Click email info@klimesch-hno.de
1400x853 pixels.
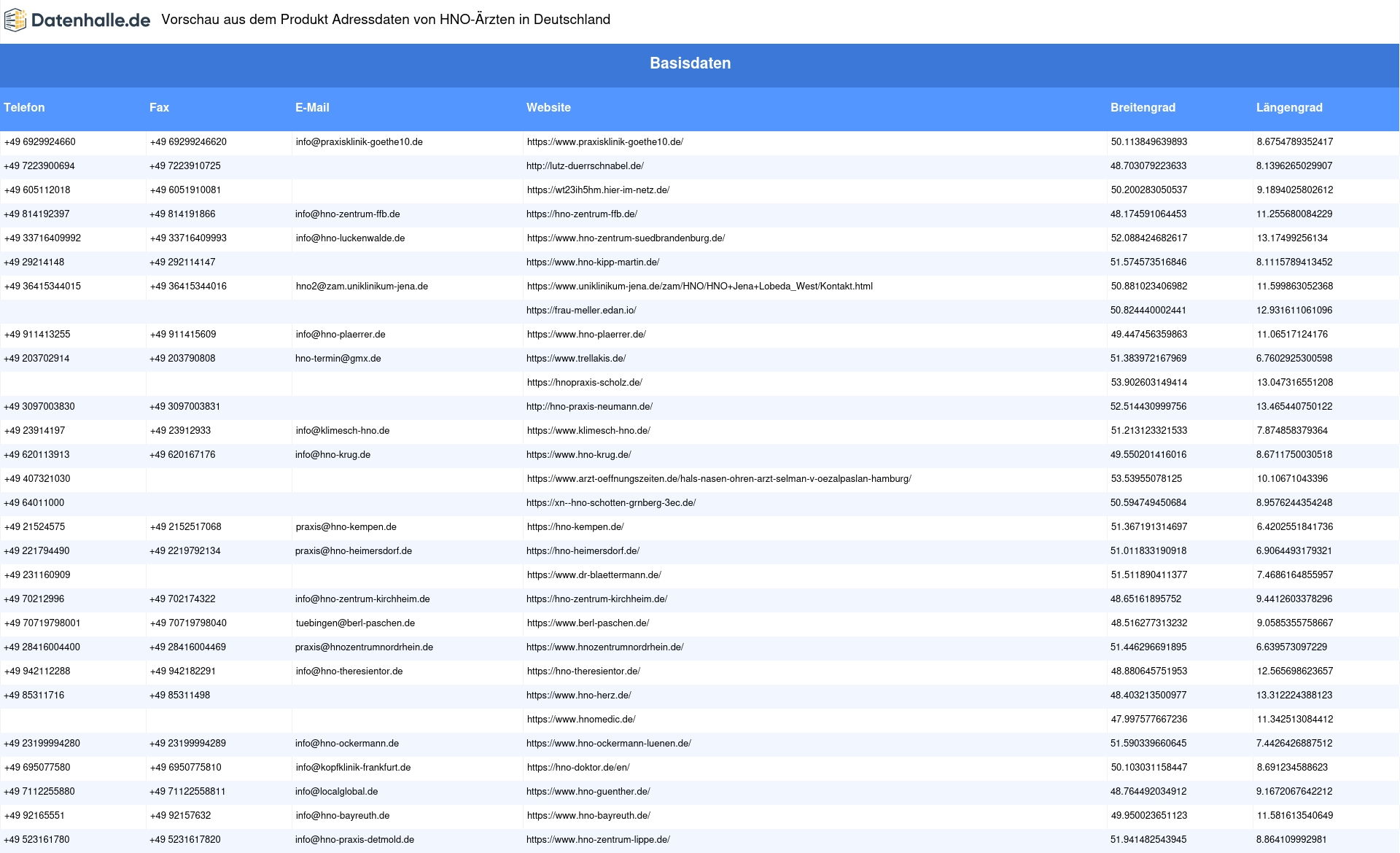click(x=343, y=431)
